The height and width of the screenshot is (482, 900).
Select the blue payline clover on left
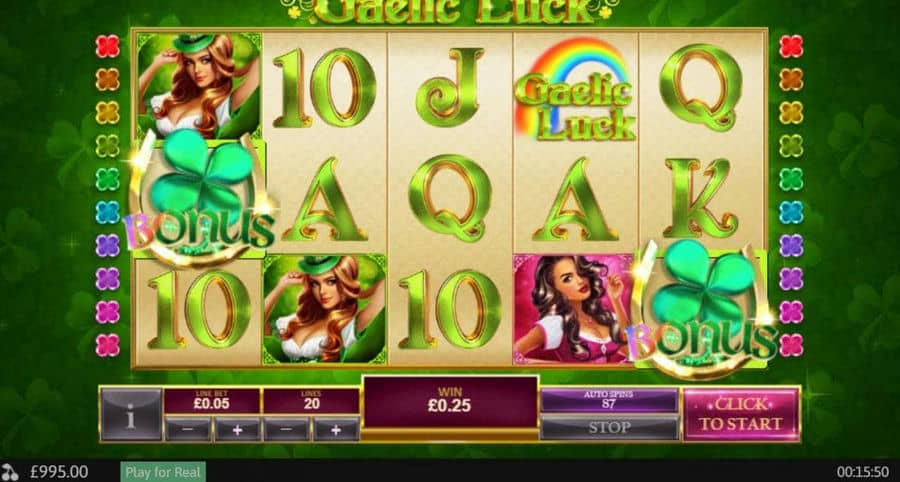(x=107, y=212)
